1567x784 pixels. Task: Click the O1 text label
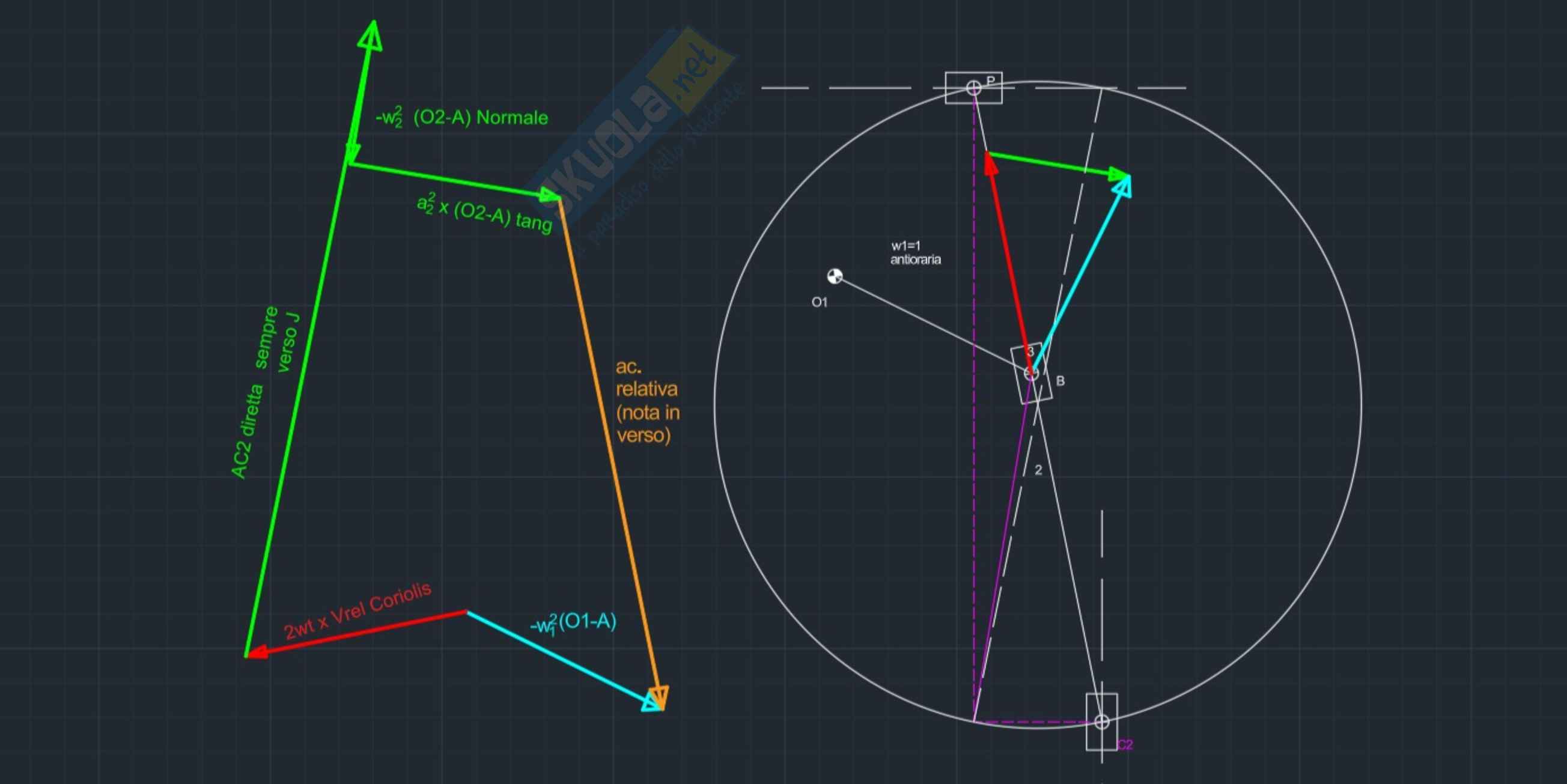[x=820, y=302]
